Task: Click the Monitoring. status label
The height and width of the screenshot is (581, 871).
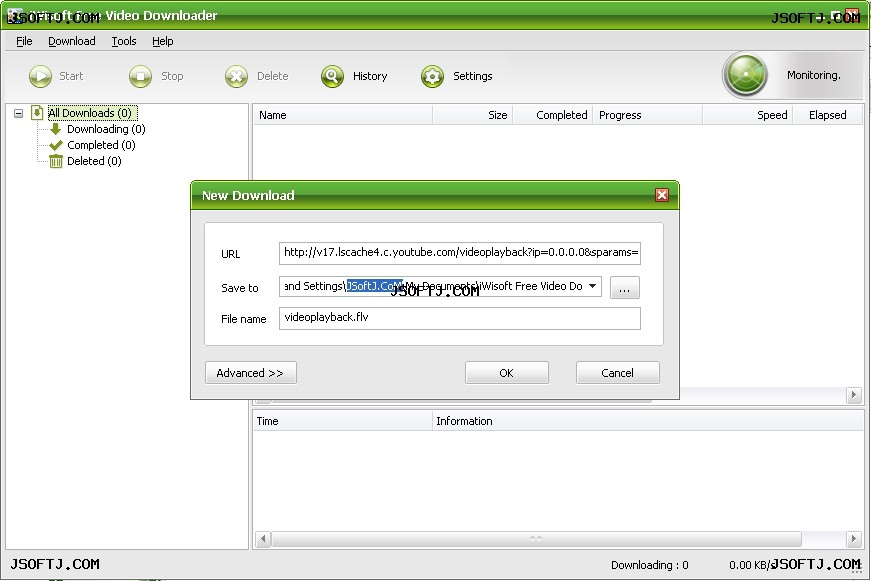Action: click(813, 75)
